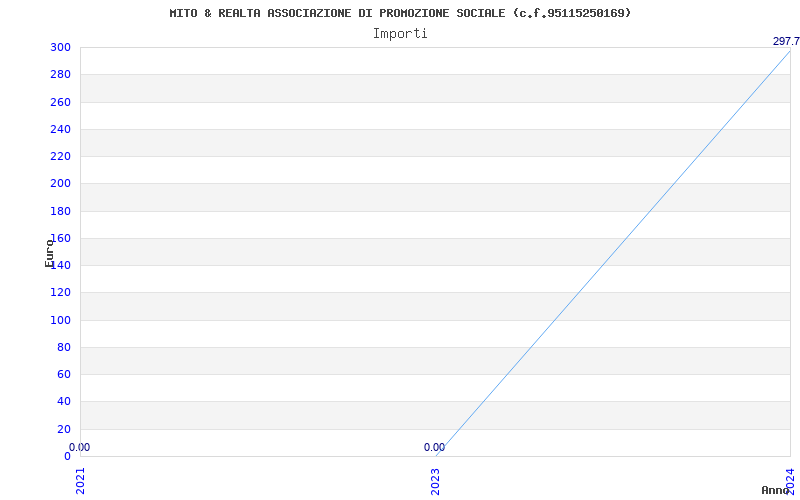Click the 60 y-axis tick
The image size is (800, 500).
coord(64,374)
